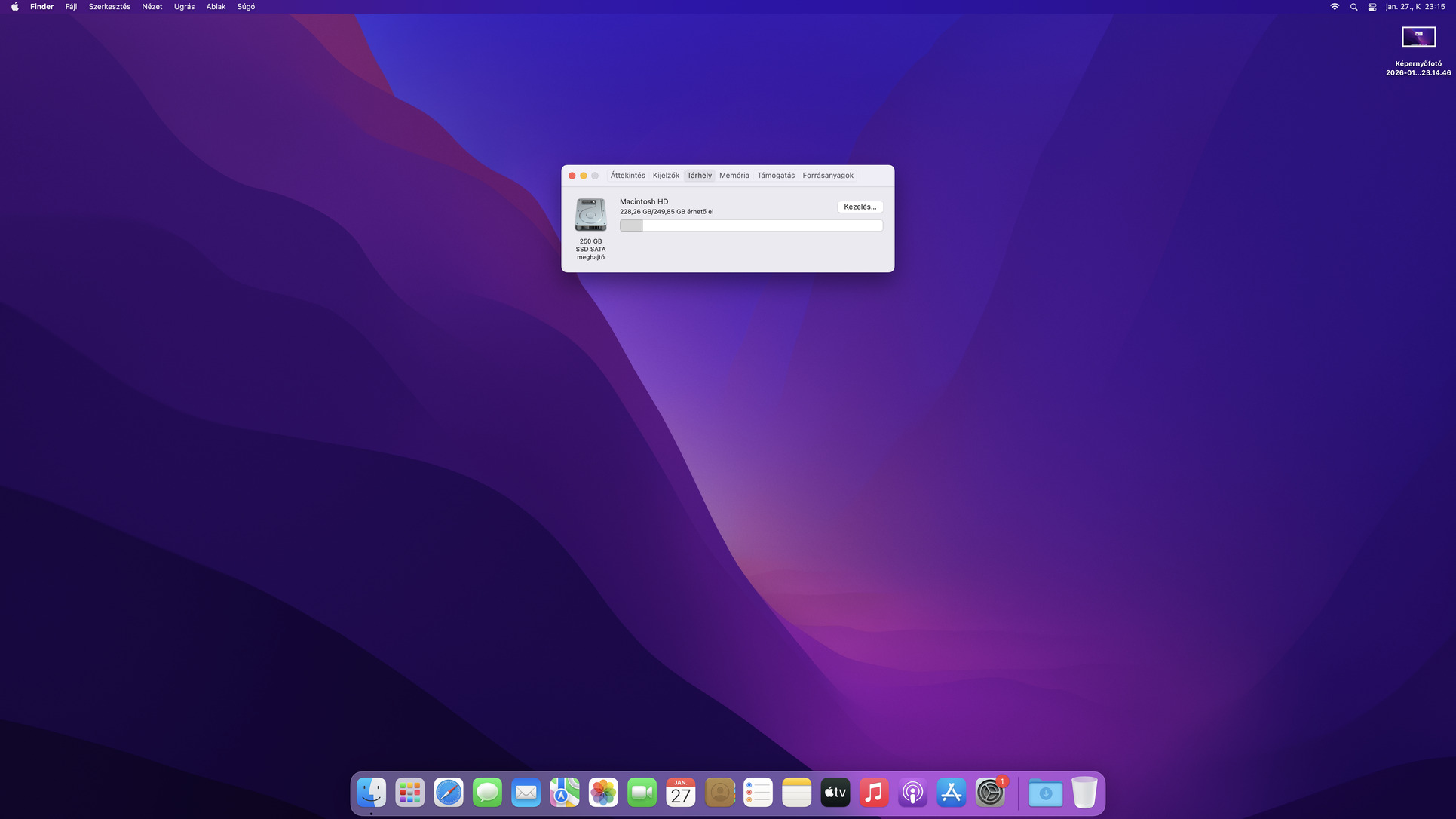
Task: Open the Apple TV app
Action: pos(835,793)
